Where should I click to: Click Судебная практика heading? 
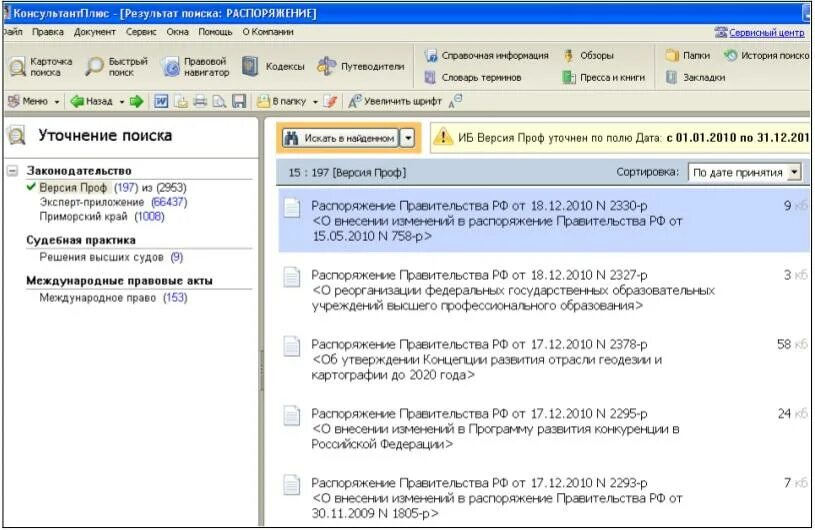[81, 240]
